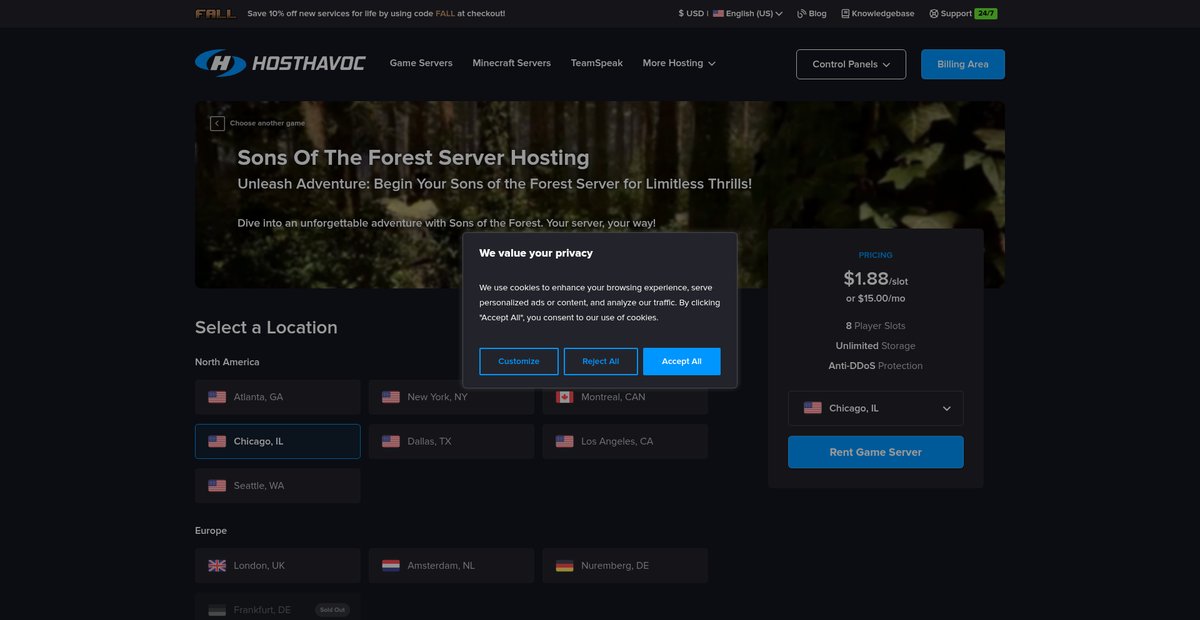
Task: Select Chicago, IL location card
Action: click(278, 441)
